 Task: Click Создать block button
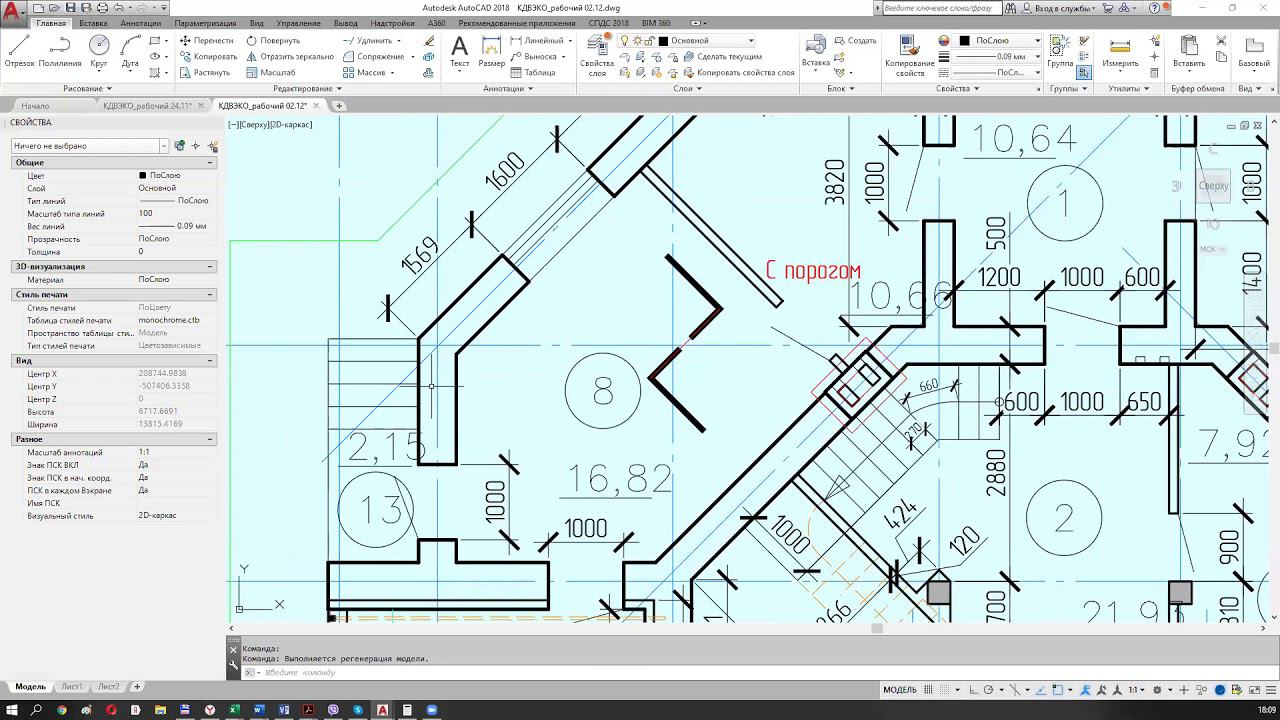click(x=855, y=41)
